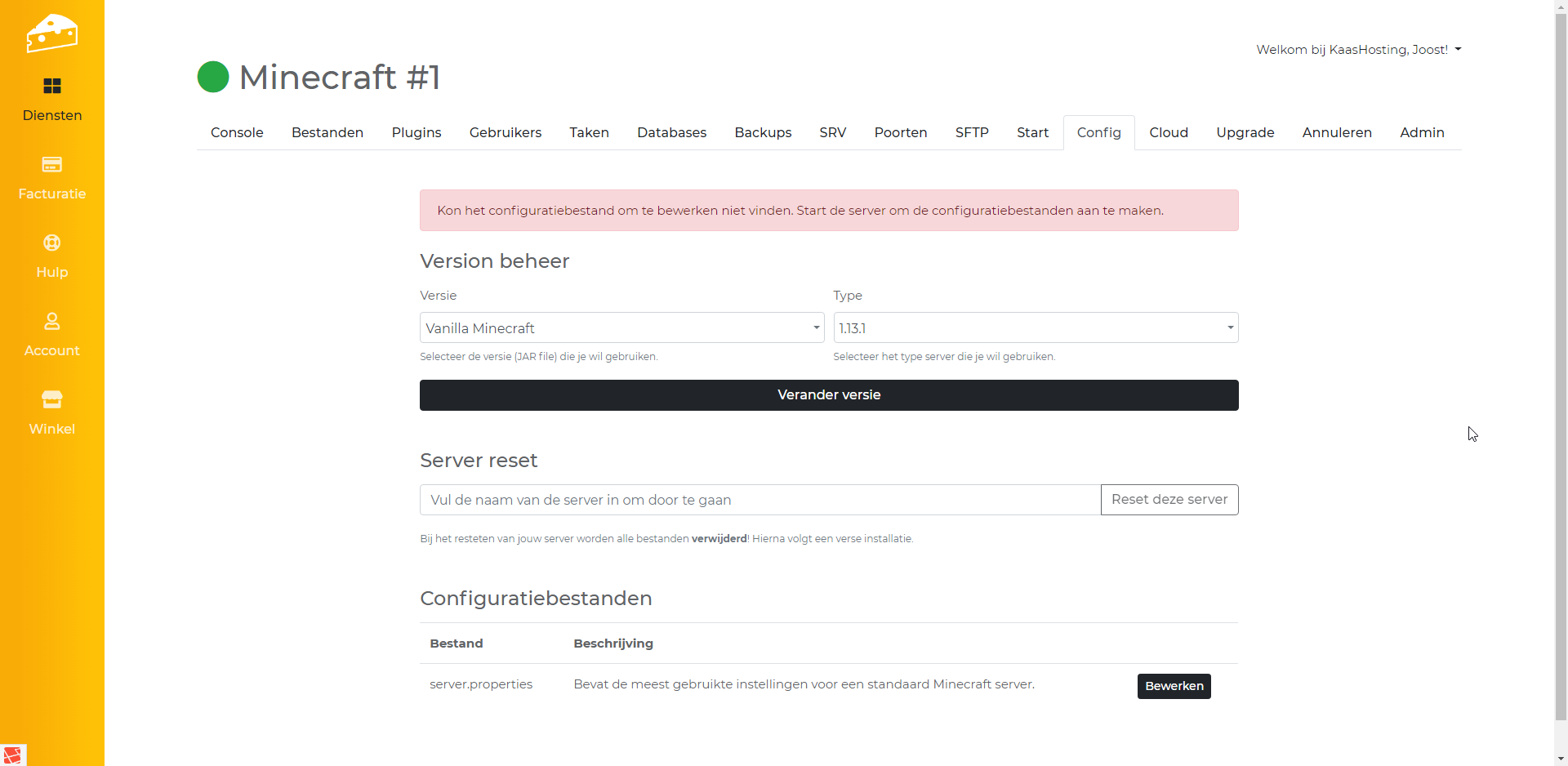This screenshot has height=766, width=1568.
Task: Click Bewerken for server.properties
Action: pos(1174,686)
